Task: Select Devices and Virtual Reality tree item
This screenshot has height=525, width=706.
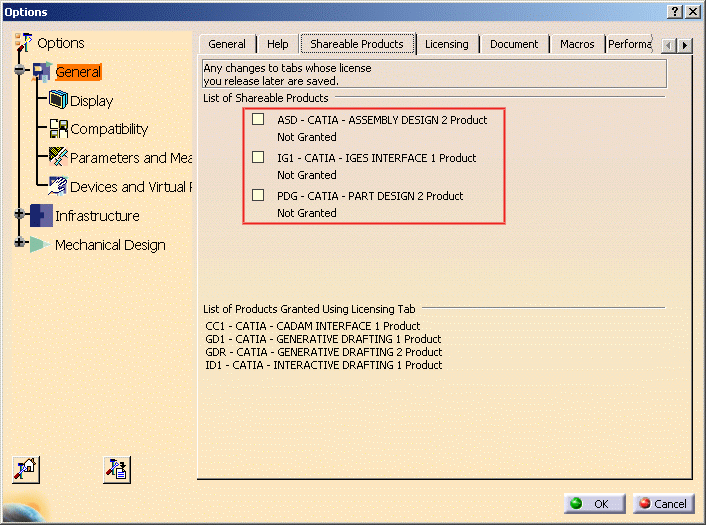Action: tap(131, 187)
